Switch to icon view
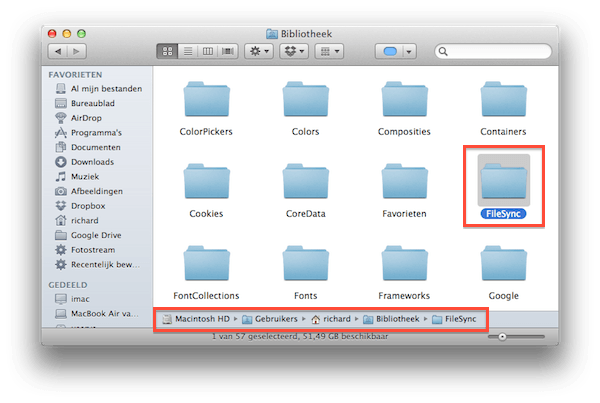Image resolution: width=600 pixels, height=403 pixels. coord(167,51)
